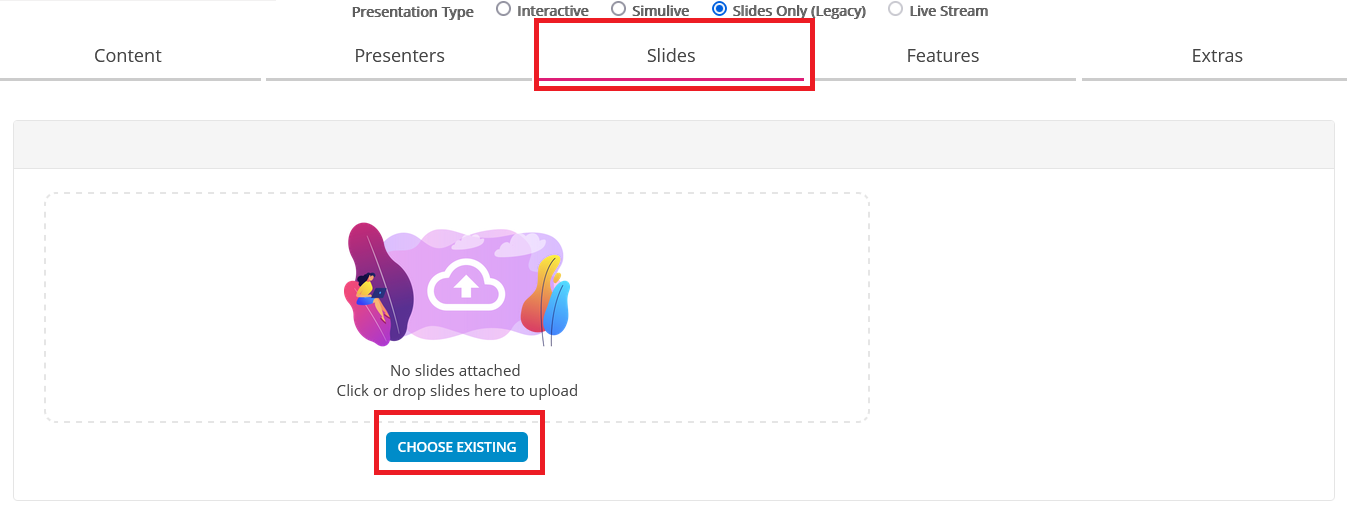Switch to the Extras tab
The width and height of the screenshot is (1347, 515).
pos(1217,56)
